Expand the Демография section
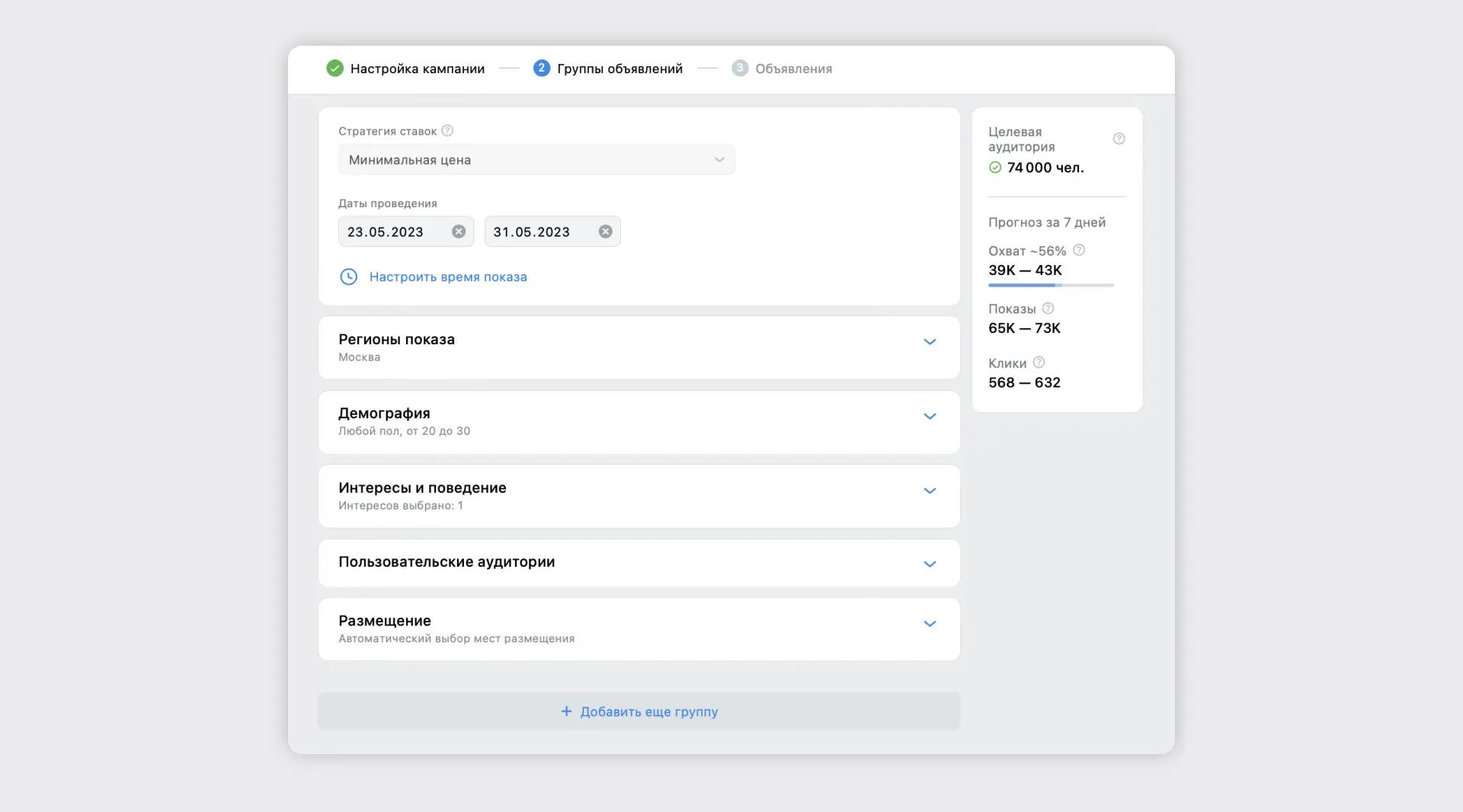This screenshot has height=812, width=1463. (930, 417)
